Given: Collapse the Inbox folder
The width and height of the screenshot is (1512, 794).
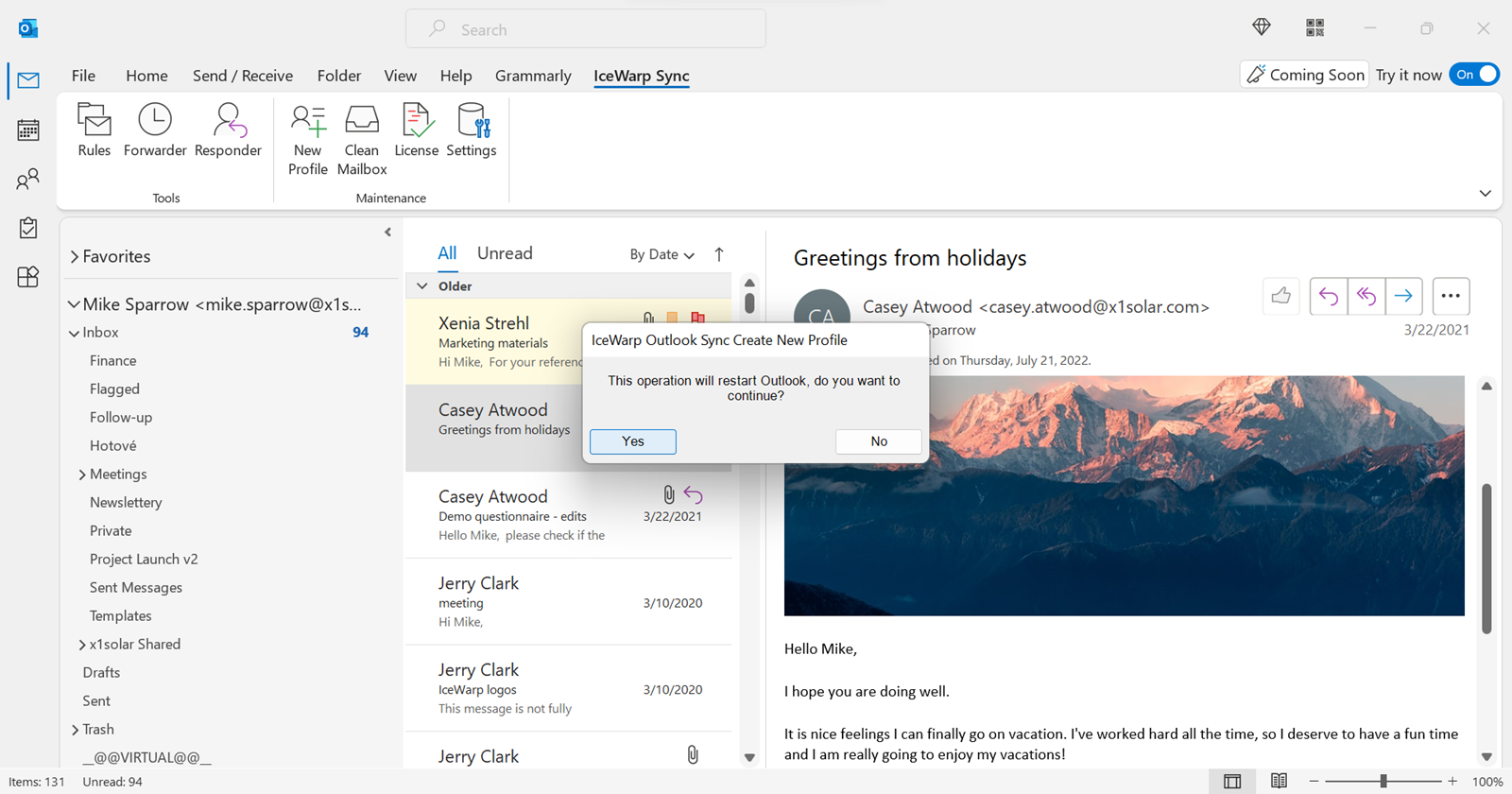Looking at the screenshot, I should point(74,333).
